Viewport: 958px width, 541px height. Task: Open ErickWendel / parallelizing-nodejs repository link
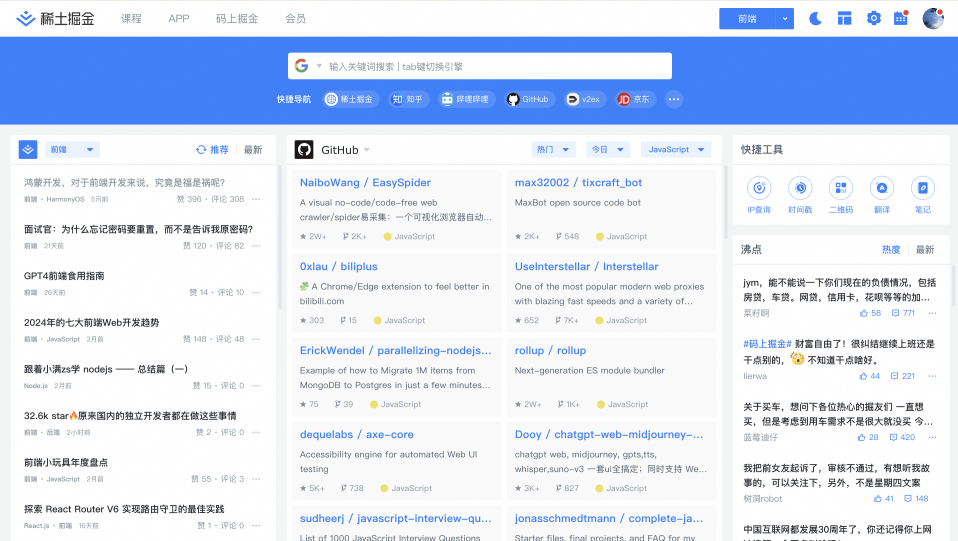(395, 350)
